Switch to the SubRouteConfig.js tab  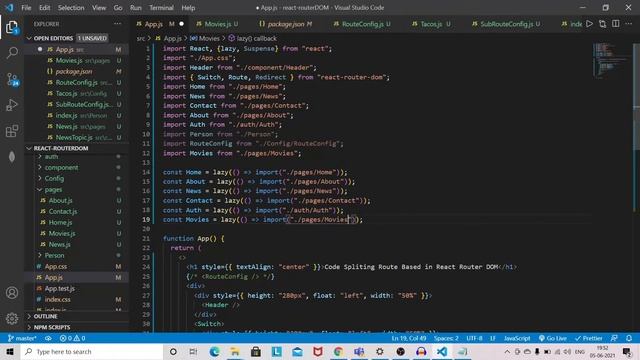point(506,24)
